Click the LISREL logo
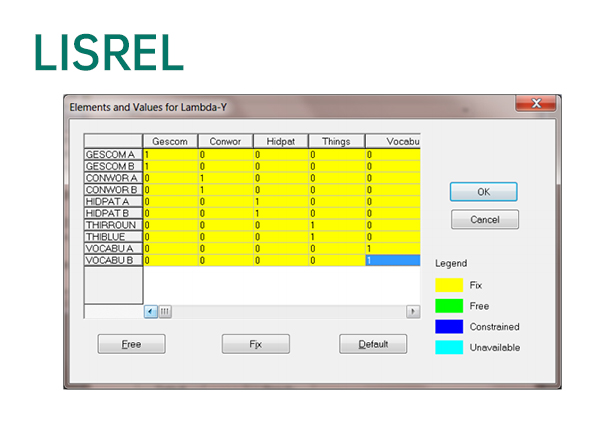600x447 pixels. [x=109, y=53]
